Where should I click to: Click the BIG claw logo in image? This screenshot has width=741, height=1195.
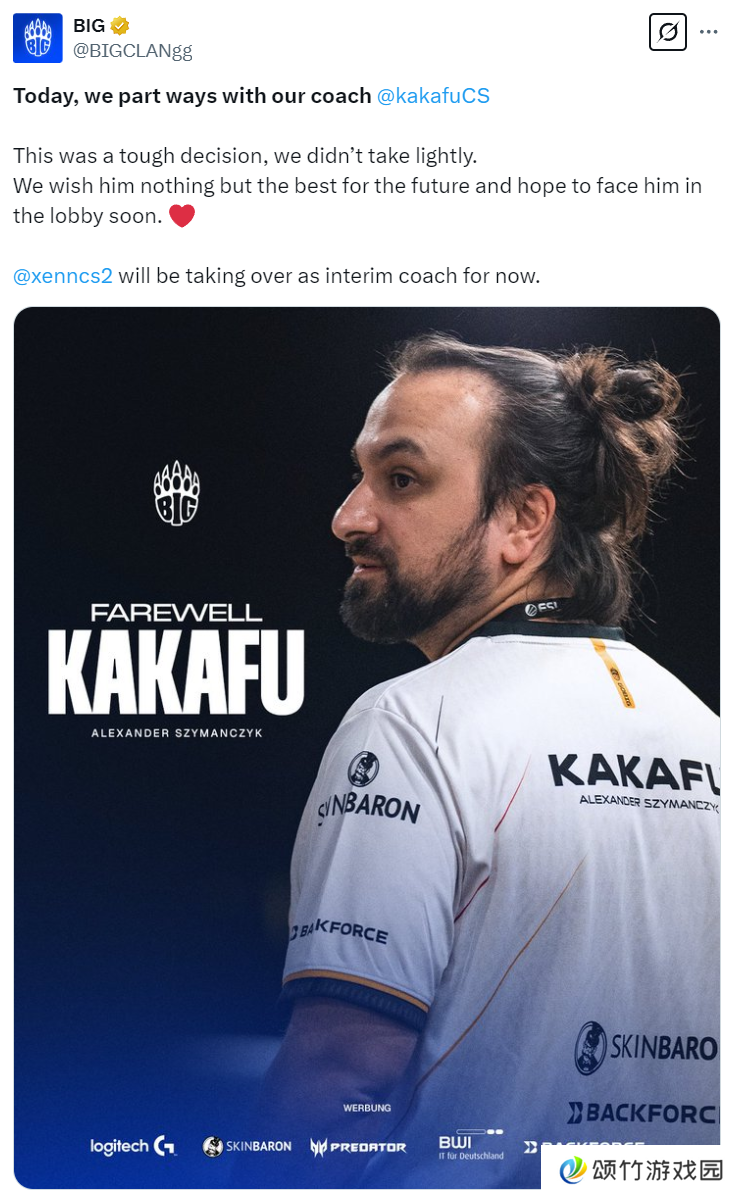click(x=177, y=493)
